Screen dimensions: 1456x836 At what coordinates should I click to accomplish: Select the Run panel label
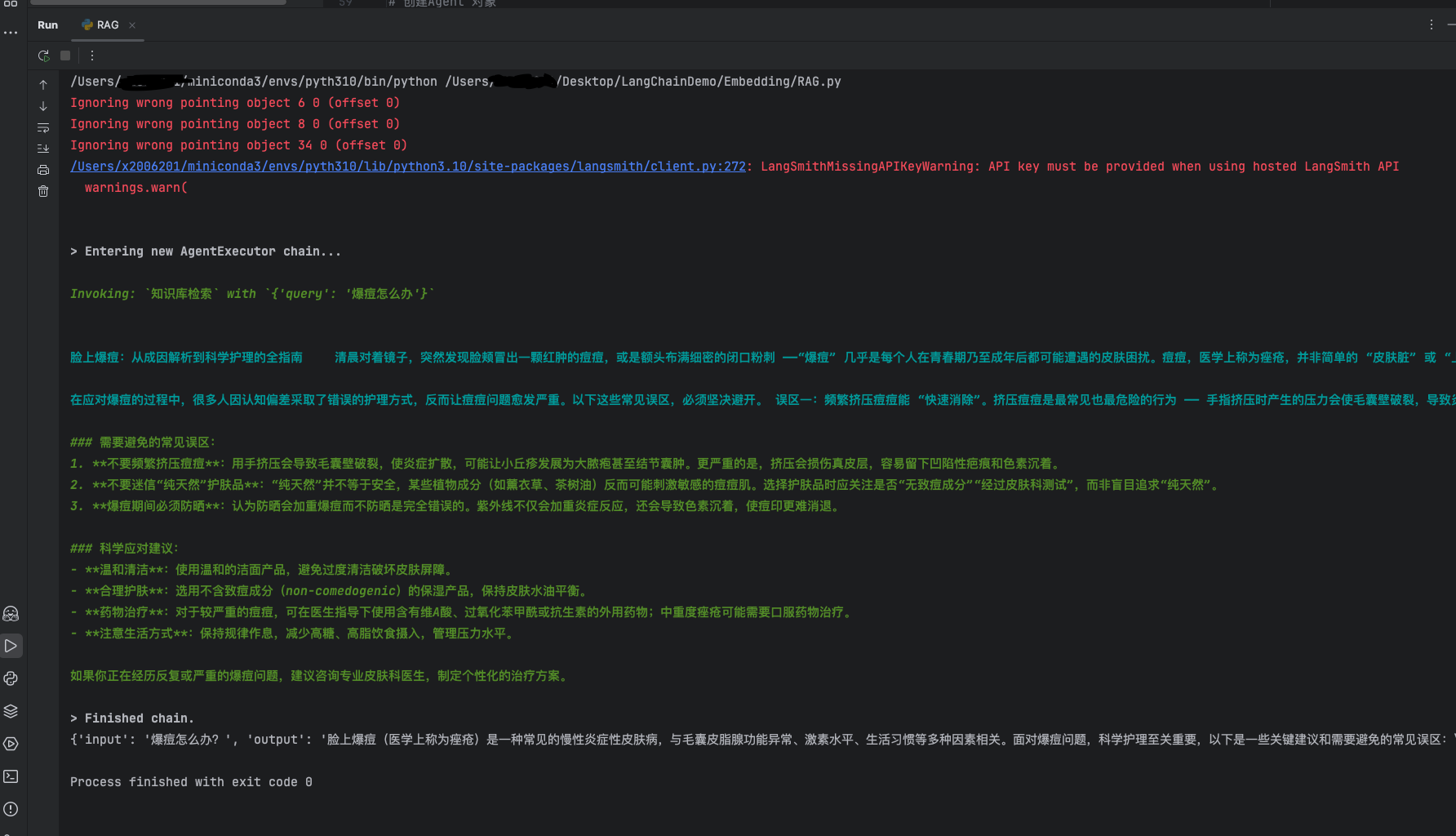pos(47,25)
